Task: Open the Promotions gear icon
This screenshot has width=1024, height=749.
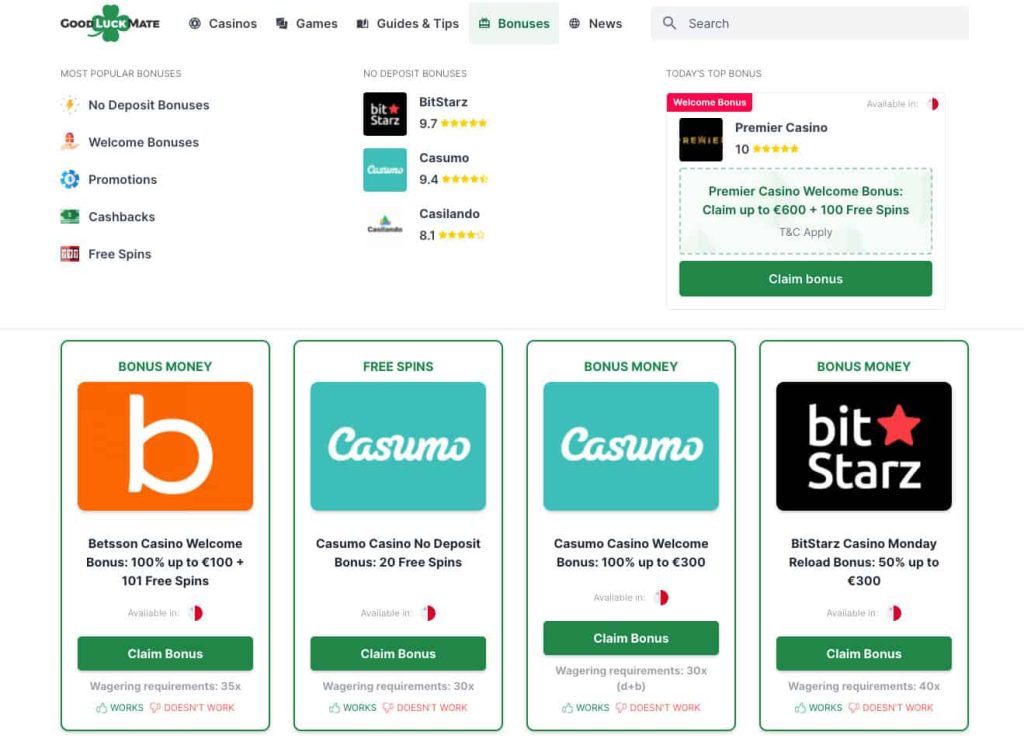Action: click(x=70, y=180)
